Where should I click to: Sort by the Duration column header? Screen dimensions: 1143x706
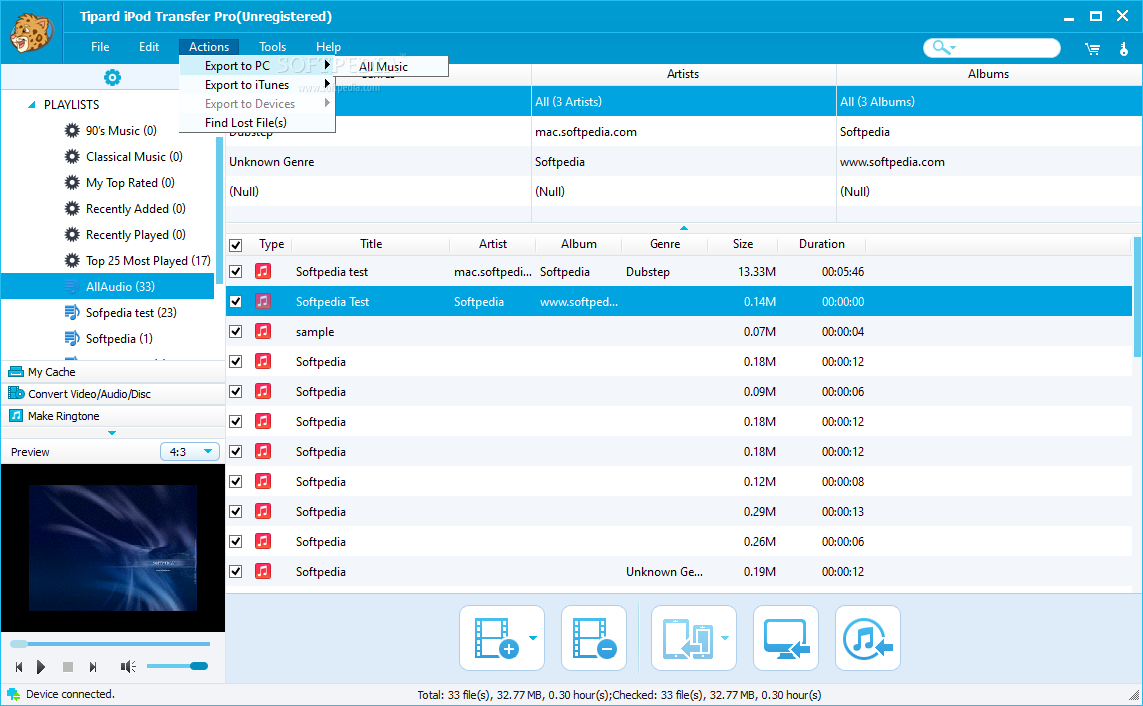822,244
